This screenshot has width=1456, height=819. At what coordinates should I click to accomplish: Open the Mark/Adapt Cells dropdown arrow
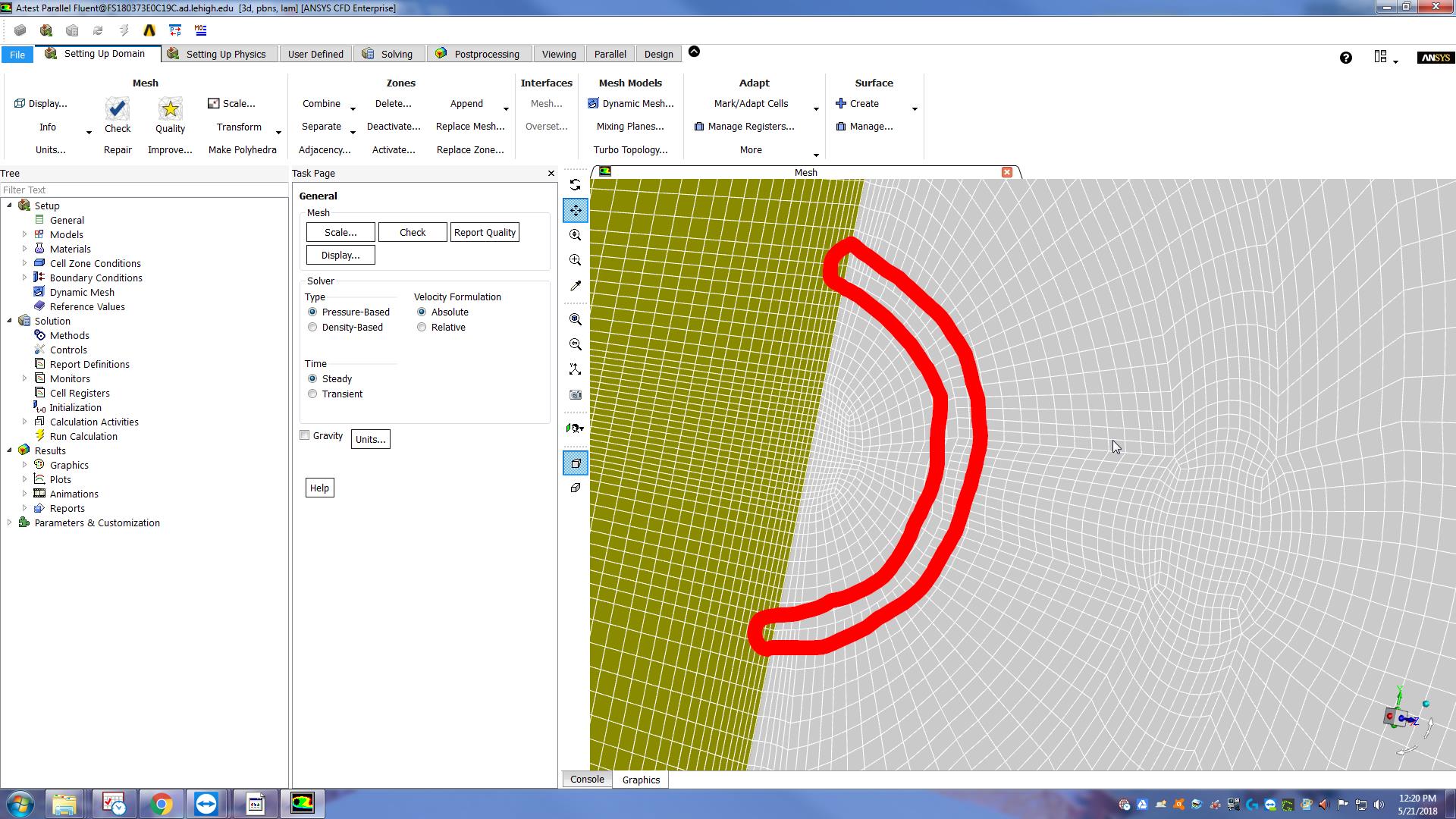pyautogui.click(x=816, y=109)
